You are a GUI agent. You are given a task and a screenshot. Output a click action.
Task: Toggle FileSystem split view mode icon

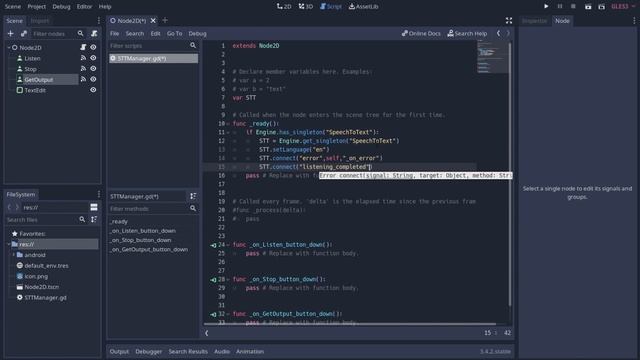[94, 207]
